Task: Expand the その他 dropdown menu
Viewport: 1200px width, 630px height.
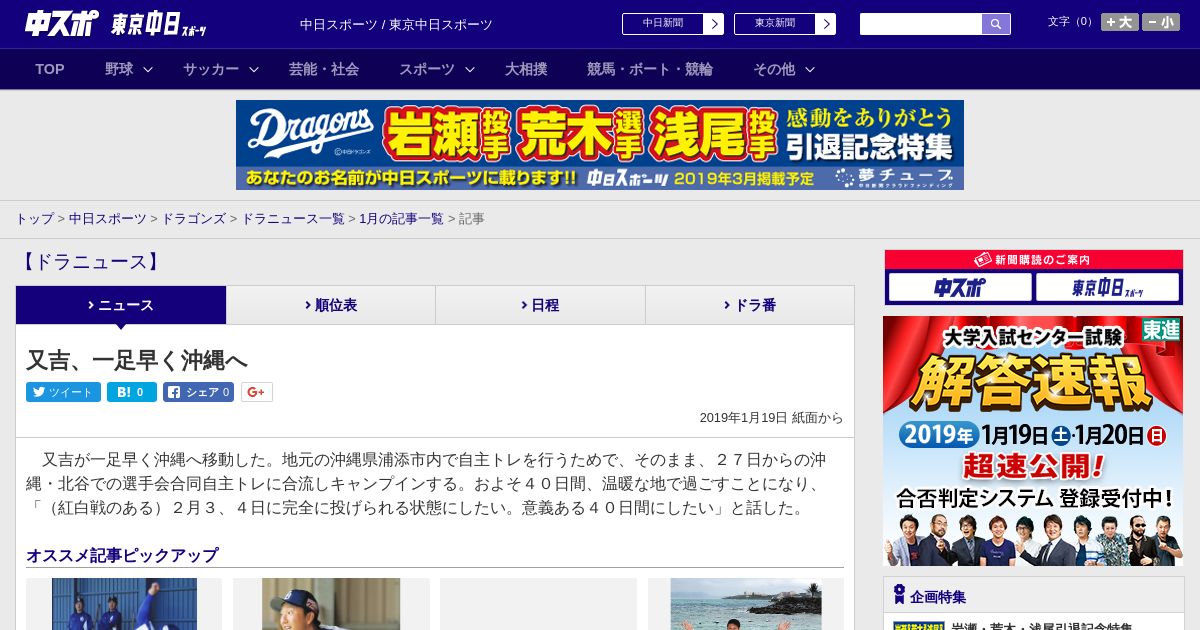Action: (x=784, y=69)
